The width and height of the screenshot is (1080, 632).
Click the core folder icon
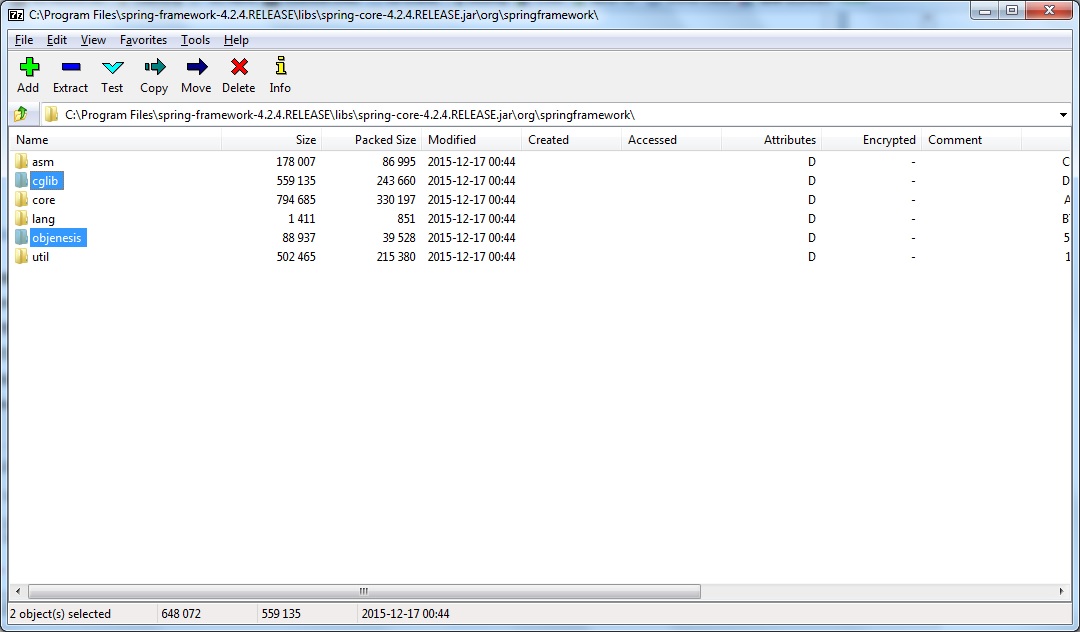point(21,200)
